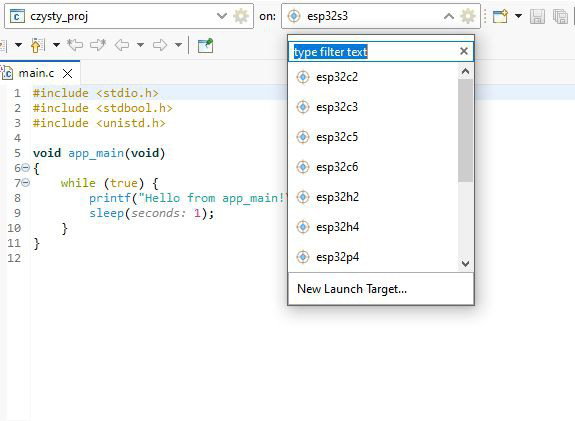Collapse the app_main function fold marker
575x421 pixels.
tap(25, 168)
